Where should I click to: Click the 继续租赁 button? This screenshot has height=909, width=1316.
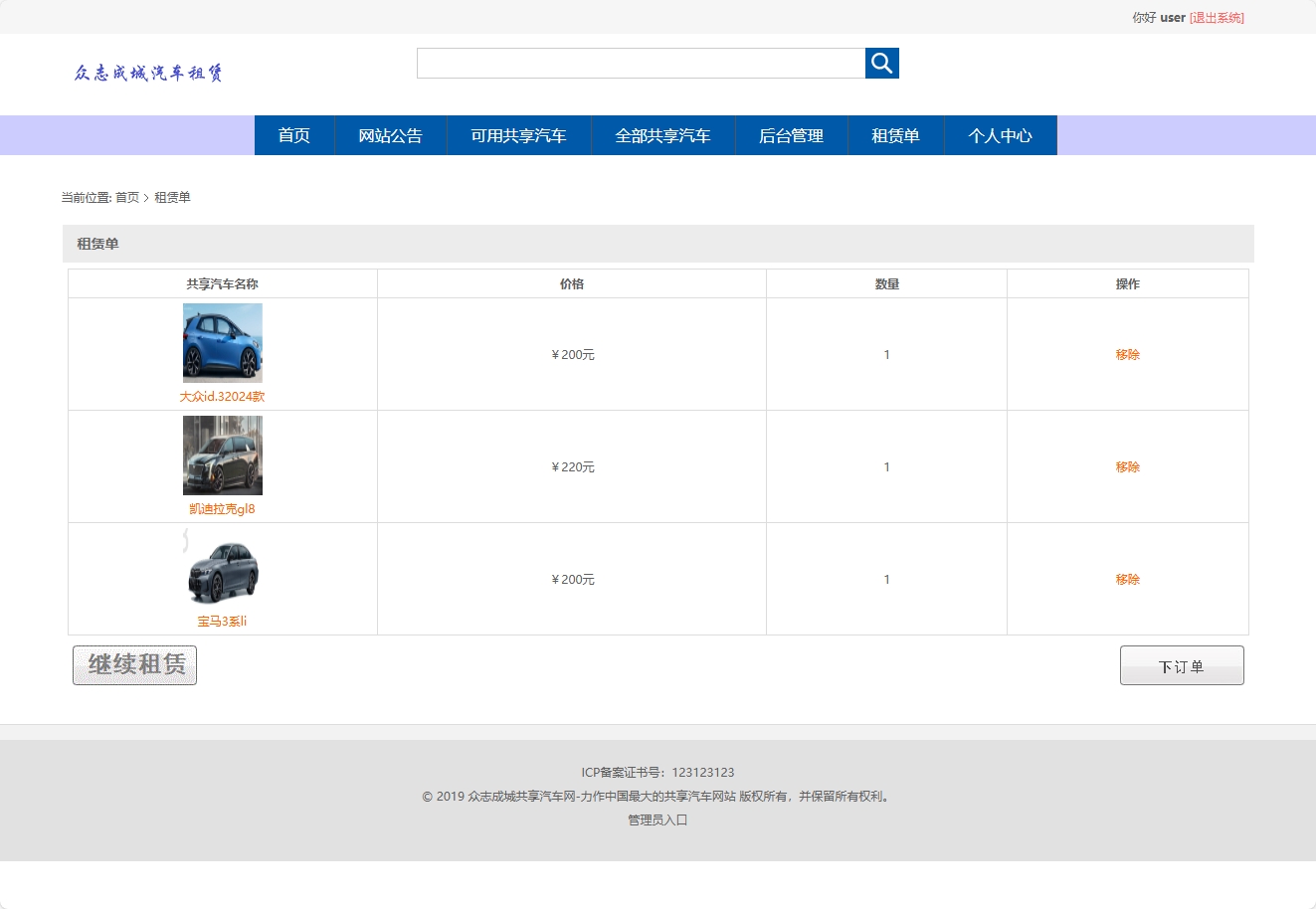pyautogui.click(x=133, y=664)
